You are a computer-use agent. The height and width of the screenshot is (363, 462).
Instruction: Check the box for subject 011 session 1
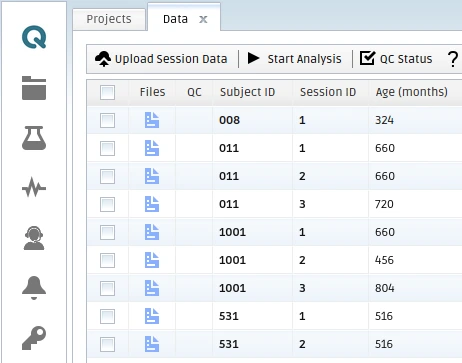107,148
